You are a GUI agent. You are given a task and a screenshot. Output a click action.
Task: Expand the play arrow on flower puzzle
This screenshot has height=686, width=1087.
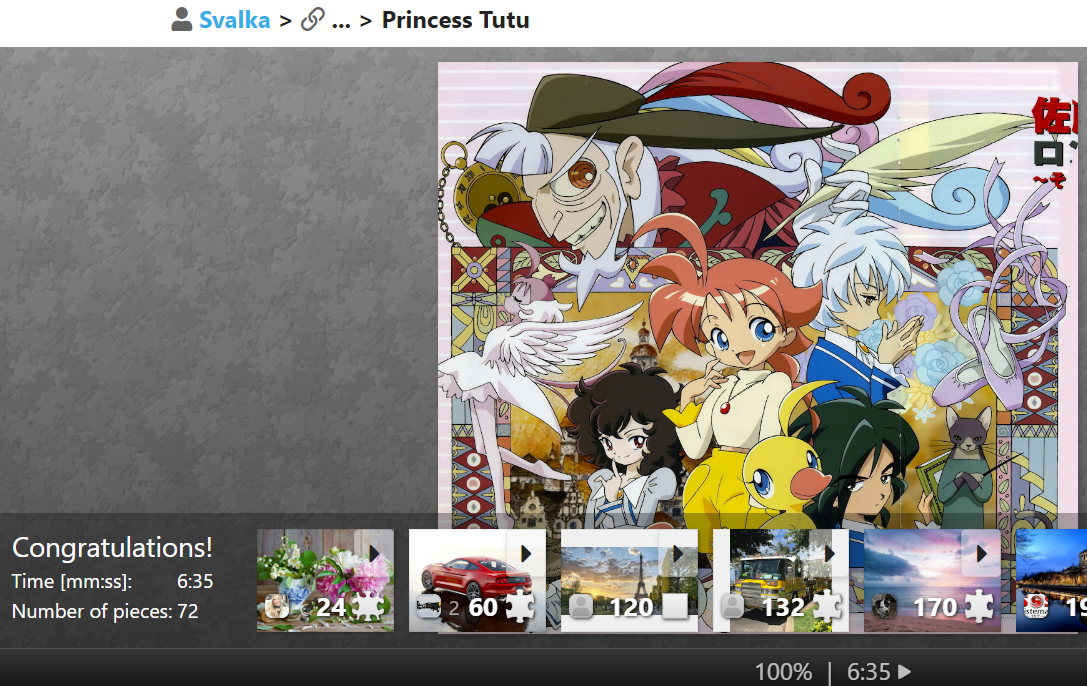pos(374,553)
